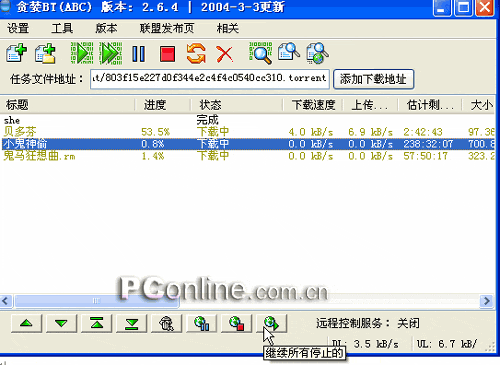
Task: Click the 添加下载地址 button
Action: click(373, 79)
